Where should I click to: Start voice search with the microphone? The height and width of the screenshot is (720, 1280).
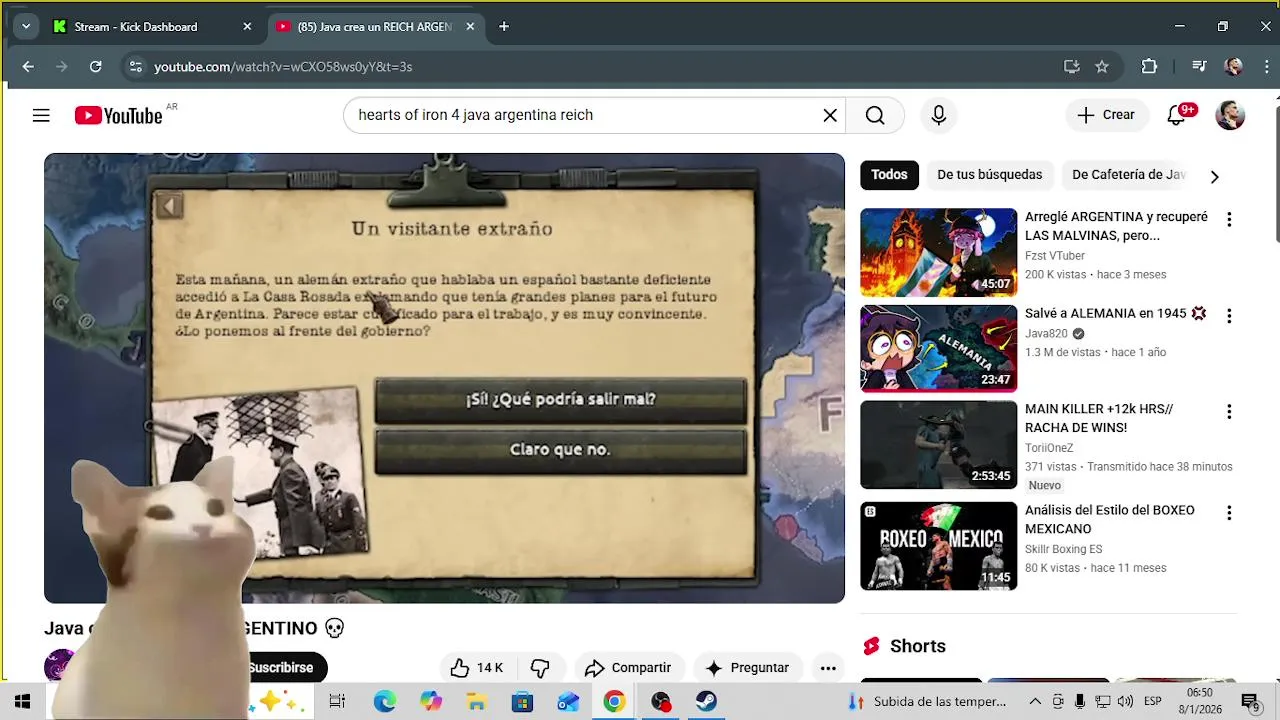point(938,115)
